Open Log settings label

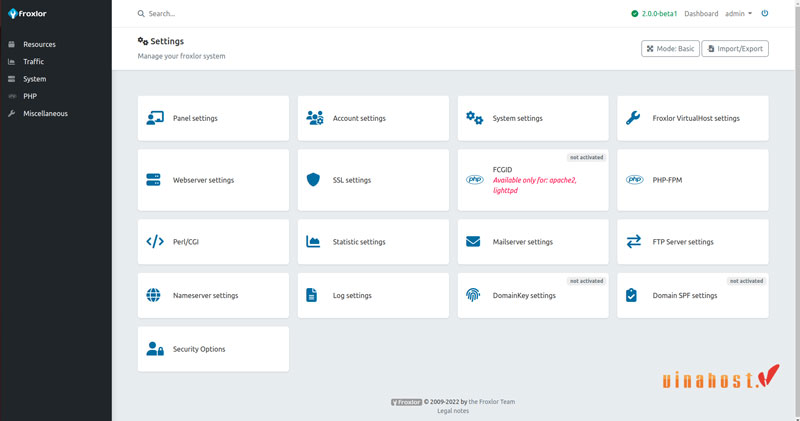point(352,295)
